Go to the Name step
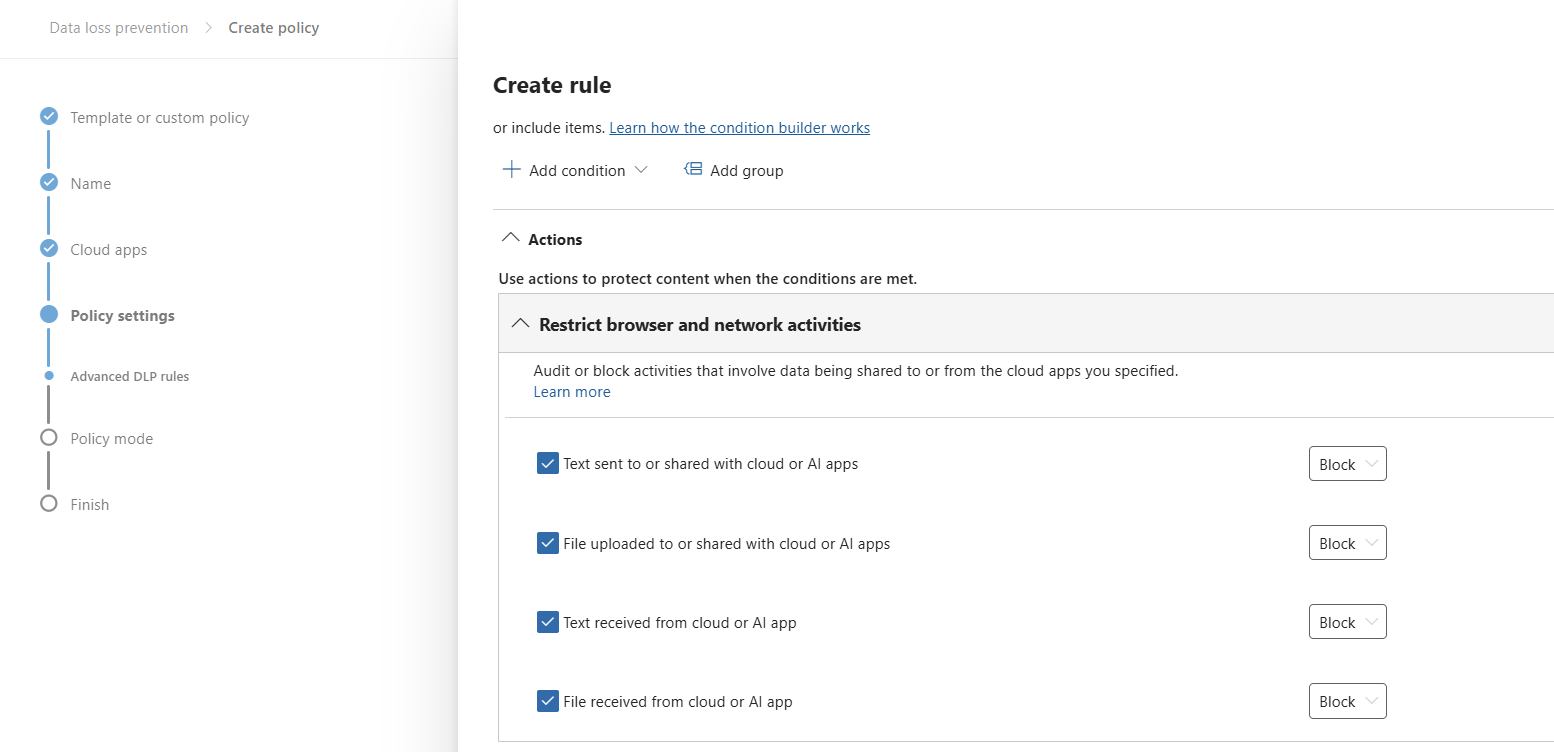The image size is (1554, 752). (91, 183)
